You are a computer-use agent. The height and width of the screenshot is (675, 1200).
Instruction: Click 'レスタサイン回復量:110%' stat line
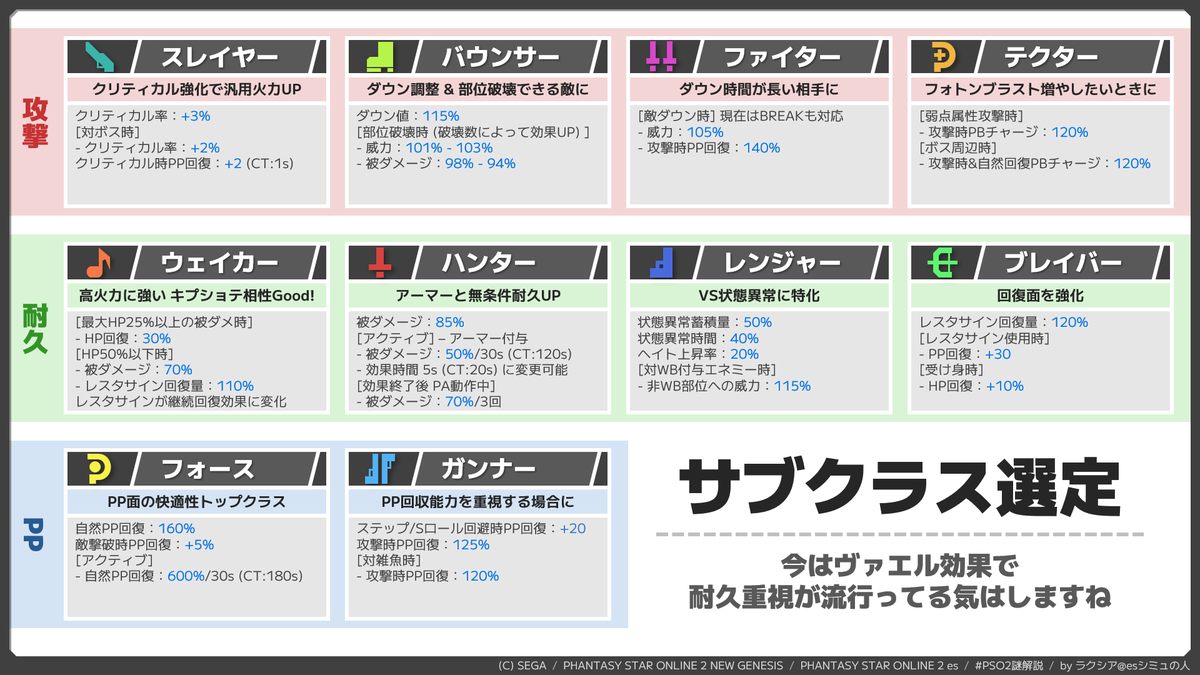click(164, 385)
